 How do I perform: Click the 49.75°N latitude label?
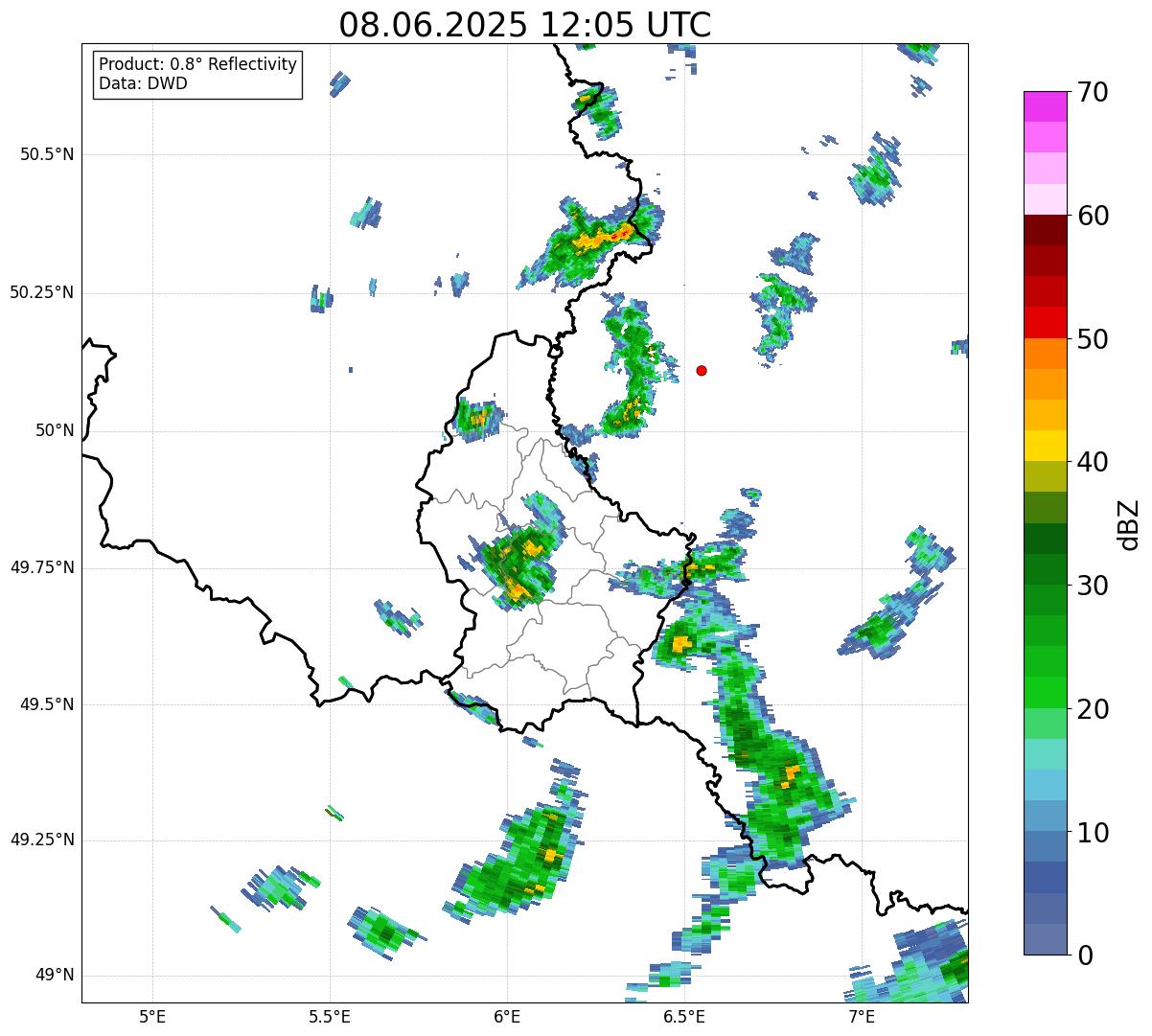click(x=42, y=567)
